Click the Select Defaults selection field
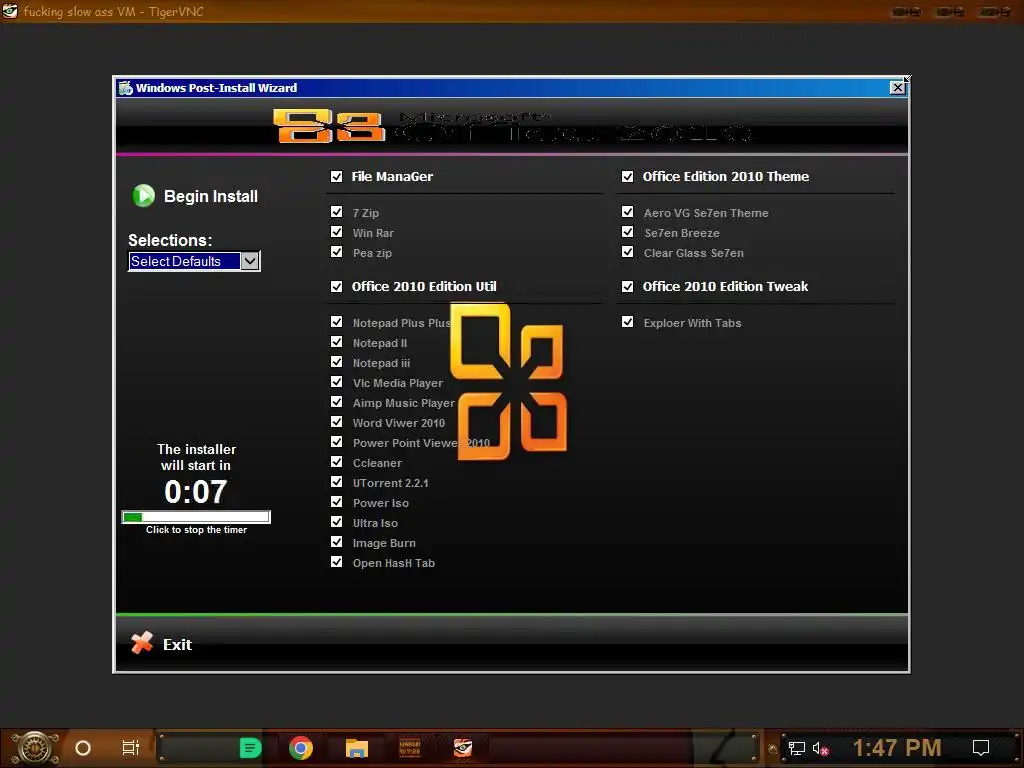The image size is (1024, 768). click(185, 261)
